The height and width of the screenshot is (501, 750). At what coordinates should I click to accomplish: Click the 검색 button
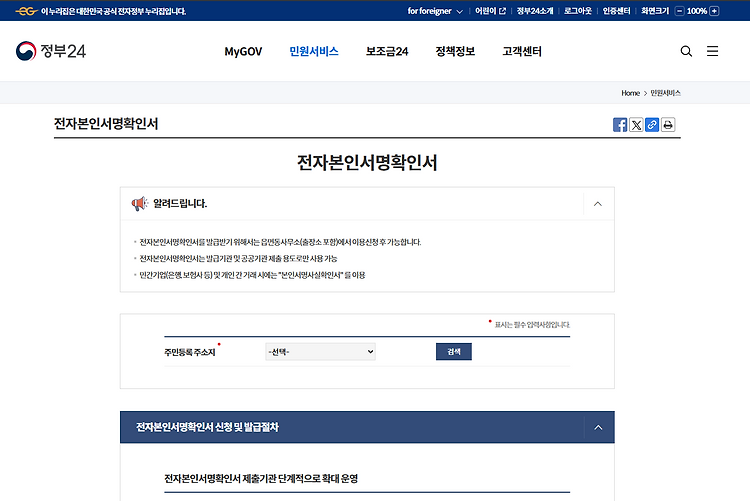tap(453, 352)
